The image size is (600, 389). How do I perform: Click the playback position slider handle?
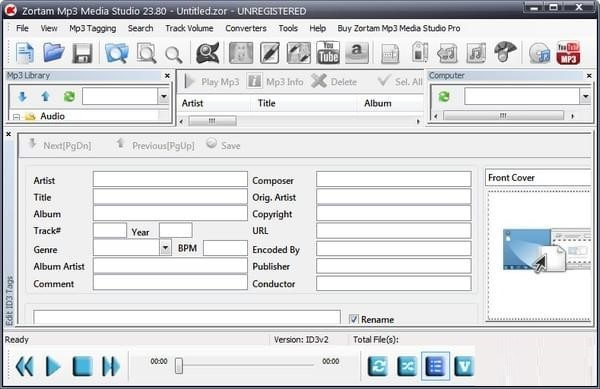(179, 366)
